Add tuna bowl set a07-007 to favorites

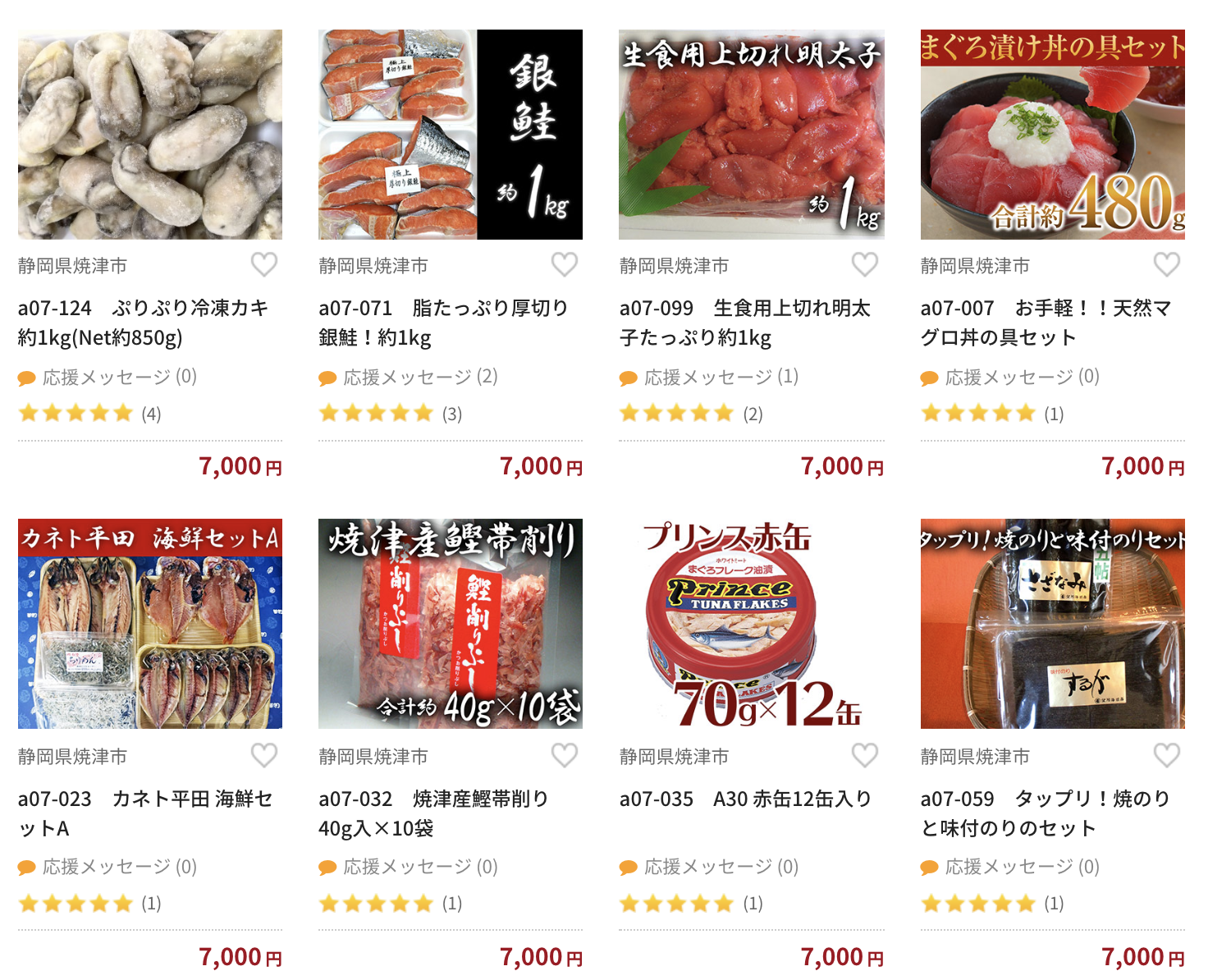point(1167,264)
